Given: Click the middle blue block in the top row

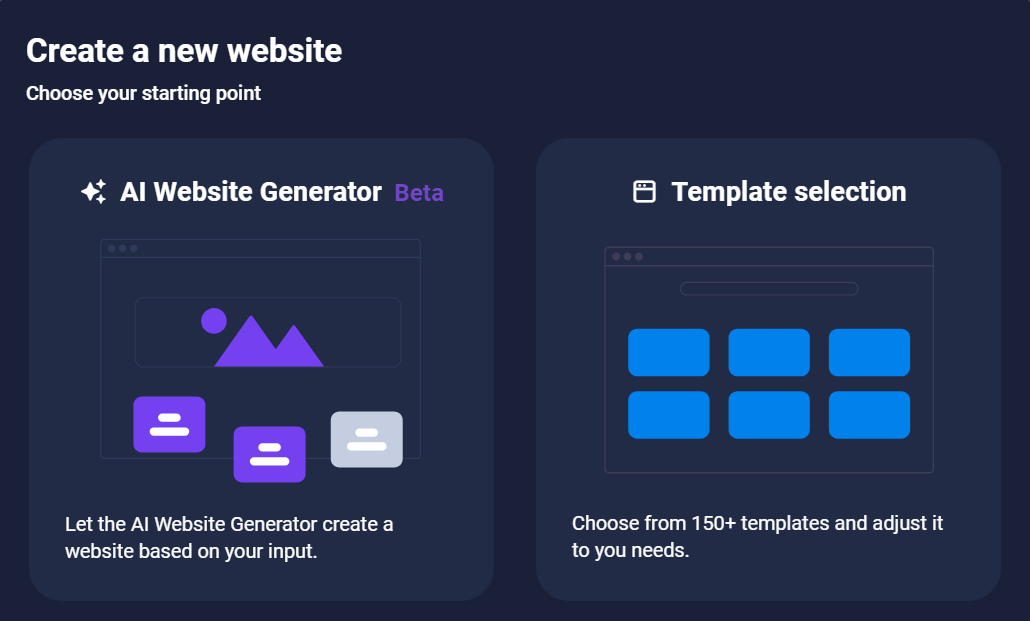Looking at the screenshot, I should 769,352.
